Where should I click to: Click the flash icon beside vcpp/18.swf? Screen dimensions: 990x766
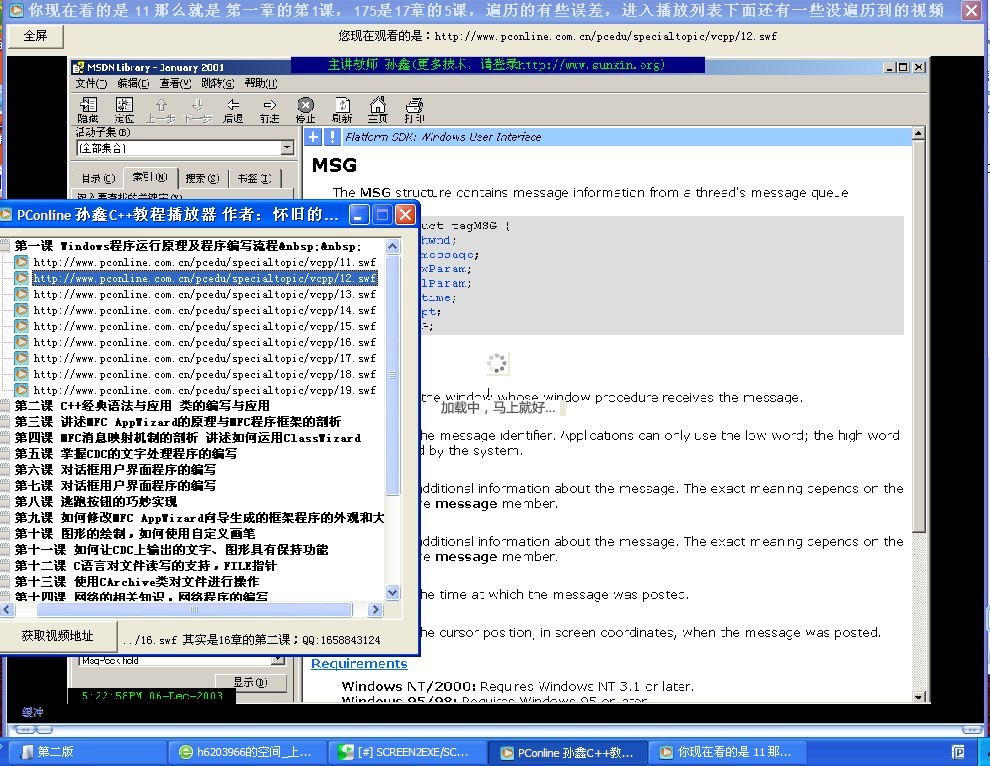coord(21,374)
